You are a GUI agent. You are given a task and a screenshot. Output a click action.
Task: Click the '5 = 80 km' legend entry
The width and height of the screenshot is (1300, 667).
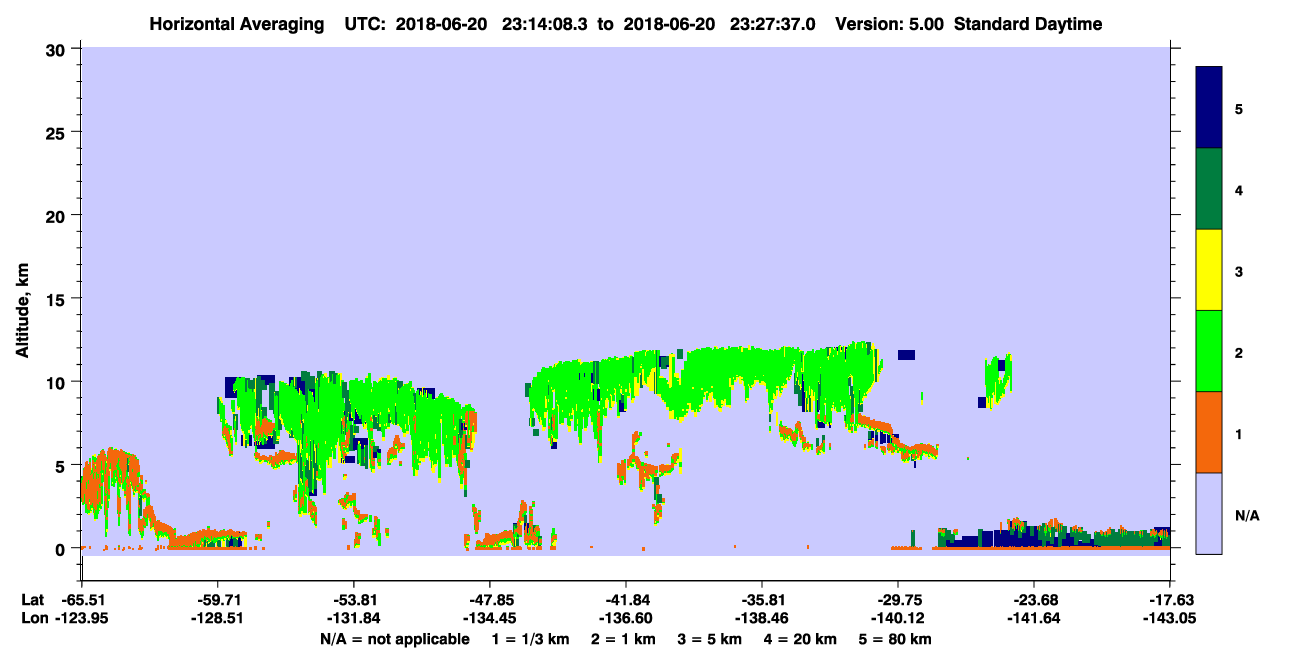pos(895,639)
